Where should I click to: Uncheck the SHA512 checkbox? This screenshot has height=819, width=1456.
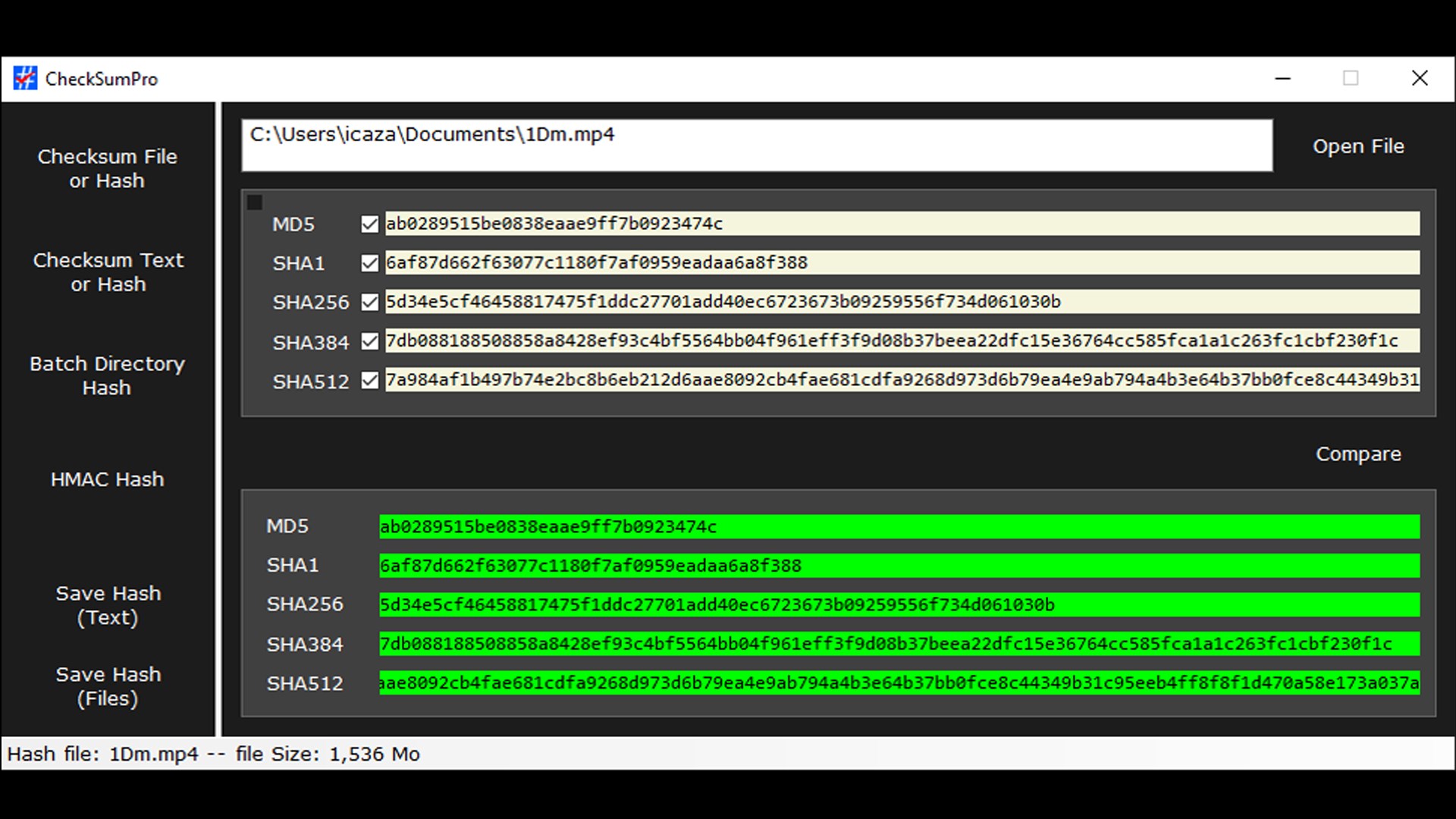pos(369,381)
